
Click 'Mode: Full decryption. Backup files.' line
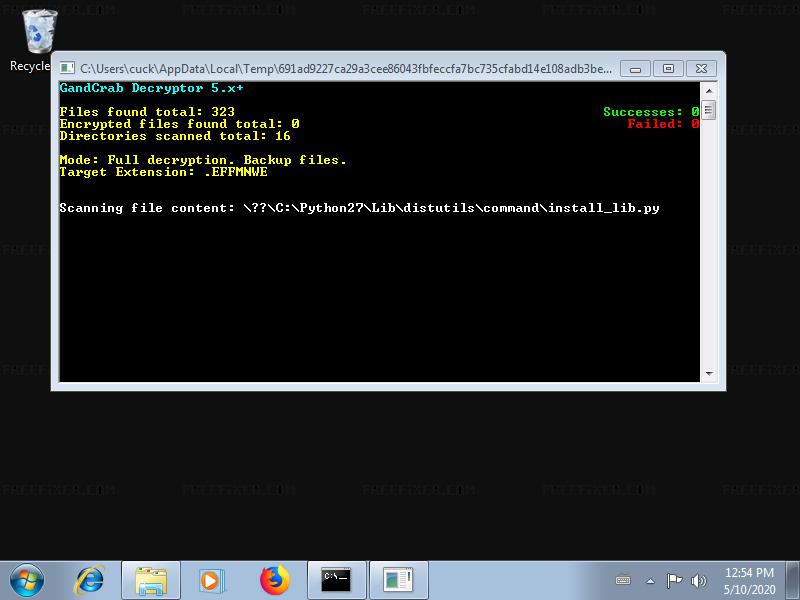point(203,160)
